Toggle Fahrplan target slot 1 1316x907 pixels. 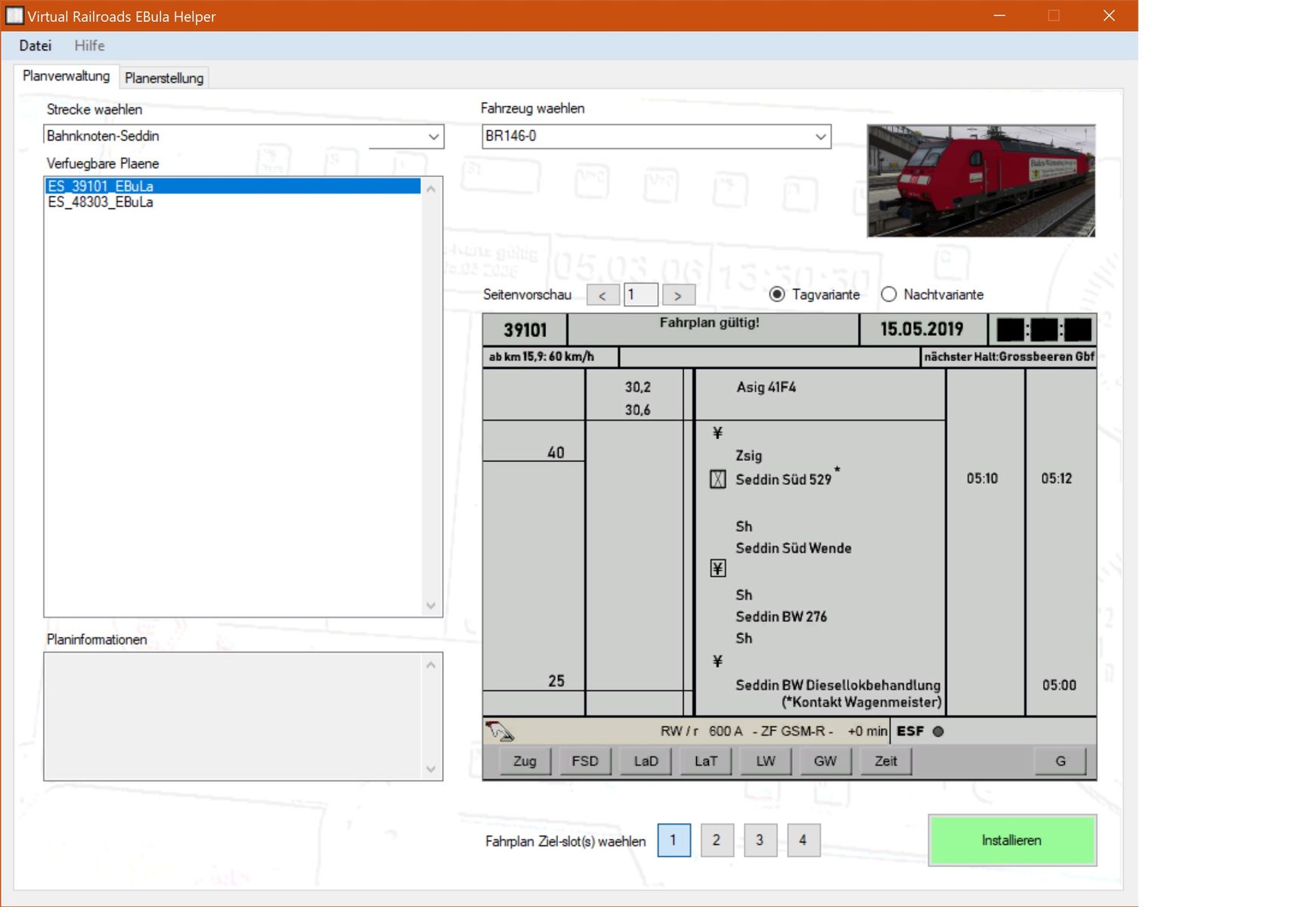673,840
